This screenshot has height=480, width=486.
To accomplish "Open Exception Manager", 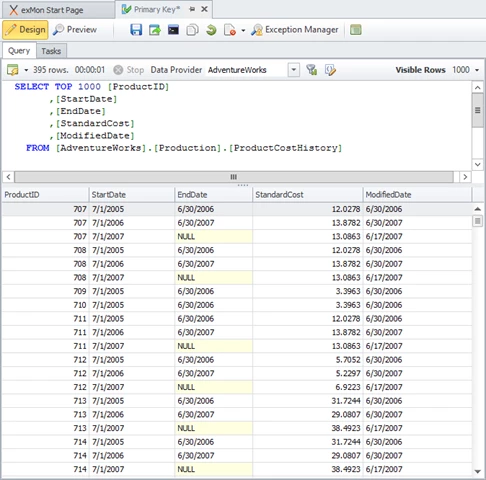I will [x=295, y=30].
